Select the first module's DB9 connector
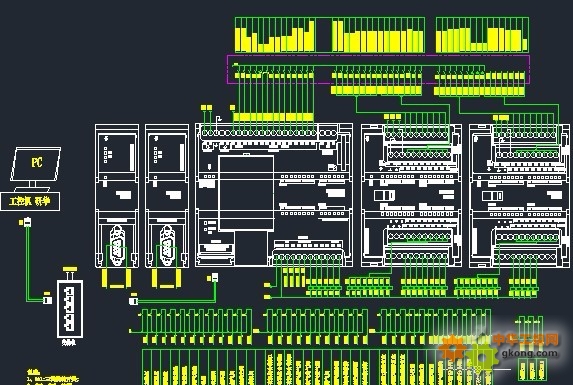Viewport: 573px width, 385px height. [117, 245]
